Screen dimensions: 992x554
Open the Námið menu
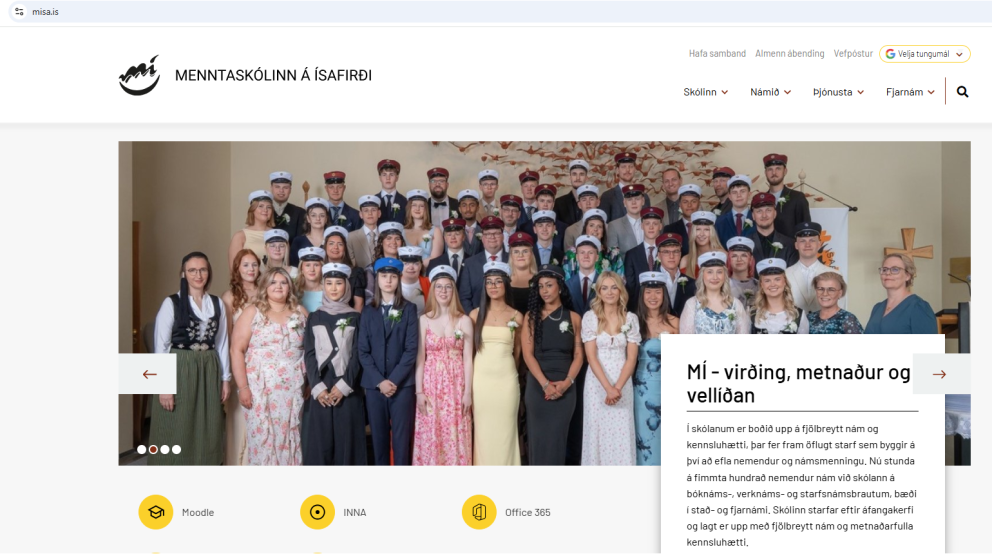pyautogui.click(x=770, y=92)
